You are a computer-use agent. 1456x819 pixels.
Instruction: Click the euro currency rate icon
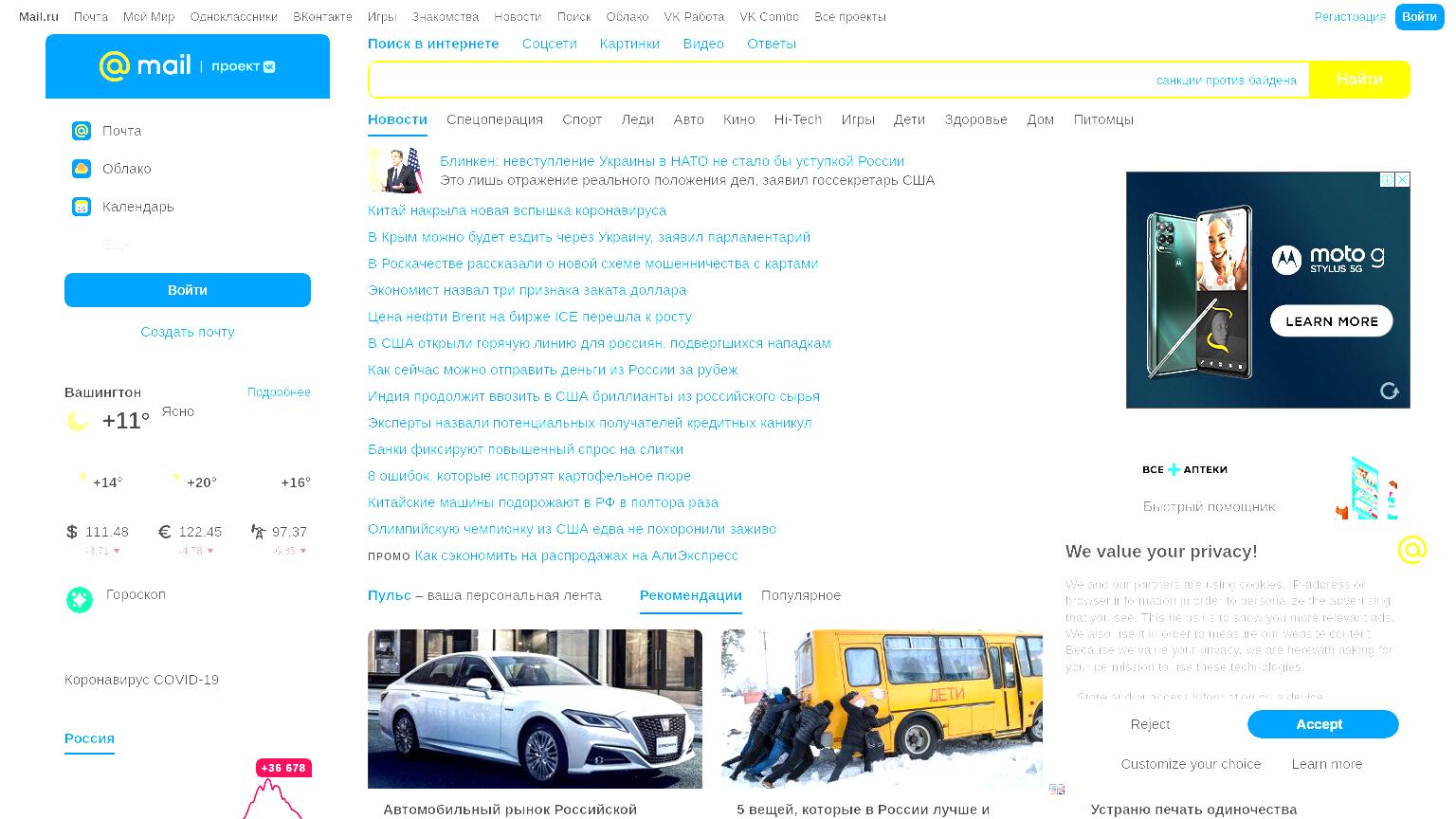coord(164,532)
